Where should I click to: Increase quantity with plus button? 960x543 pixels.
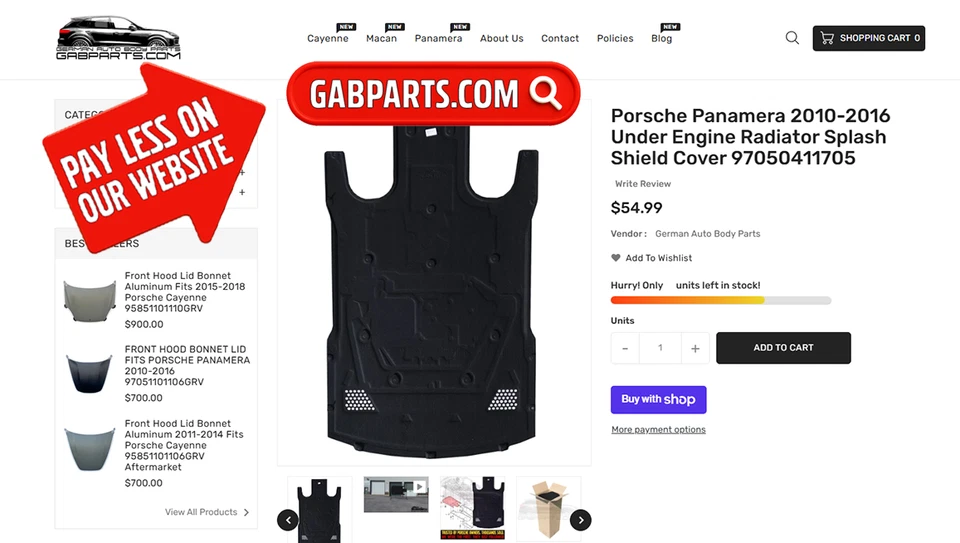[x=695, y=348]
